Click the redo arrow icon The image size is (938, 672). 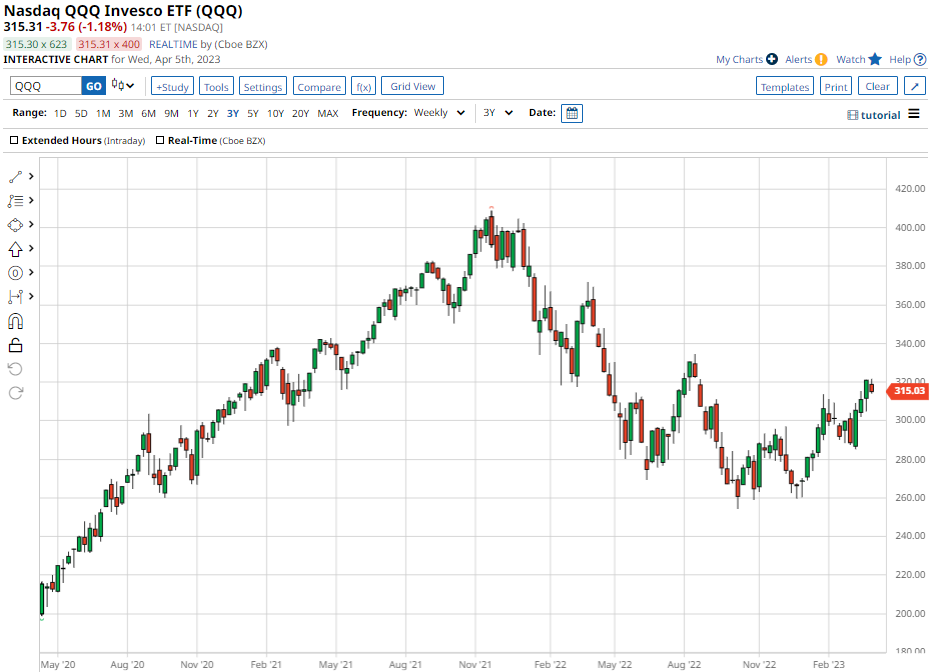pos(16,393)
